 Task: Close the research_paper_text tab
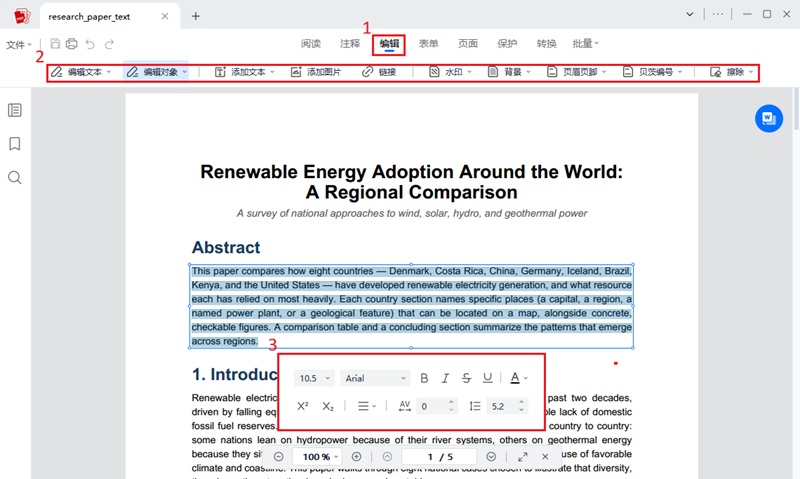point(165,16)
